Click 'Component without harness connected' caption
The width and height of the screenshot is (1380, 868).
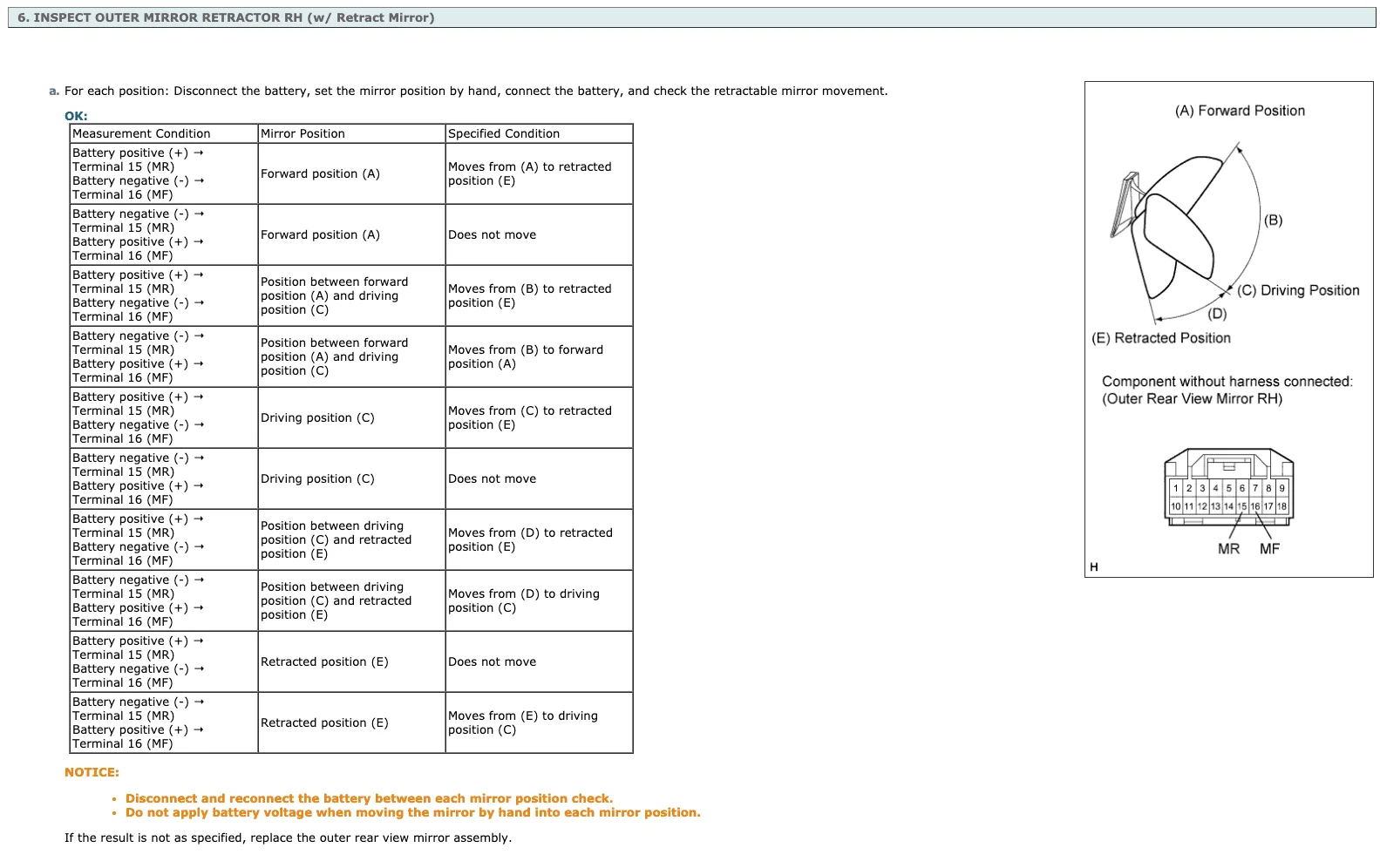[1227, 382]
